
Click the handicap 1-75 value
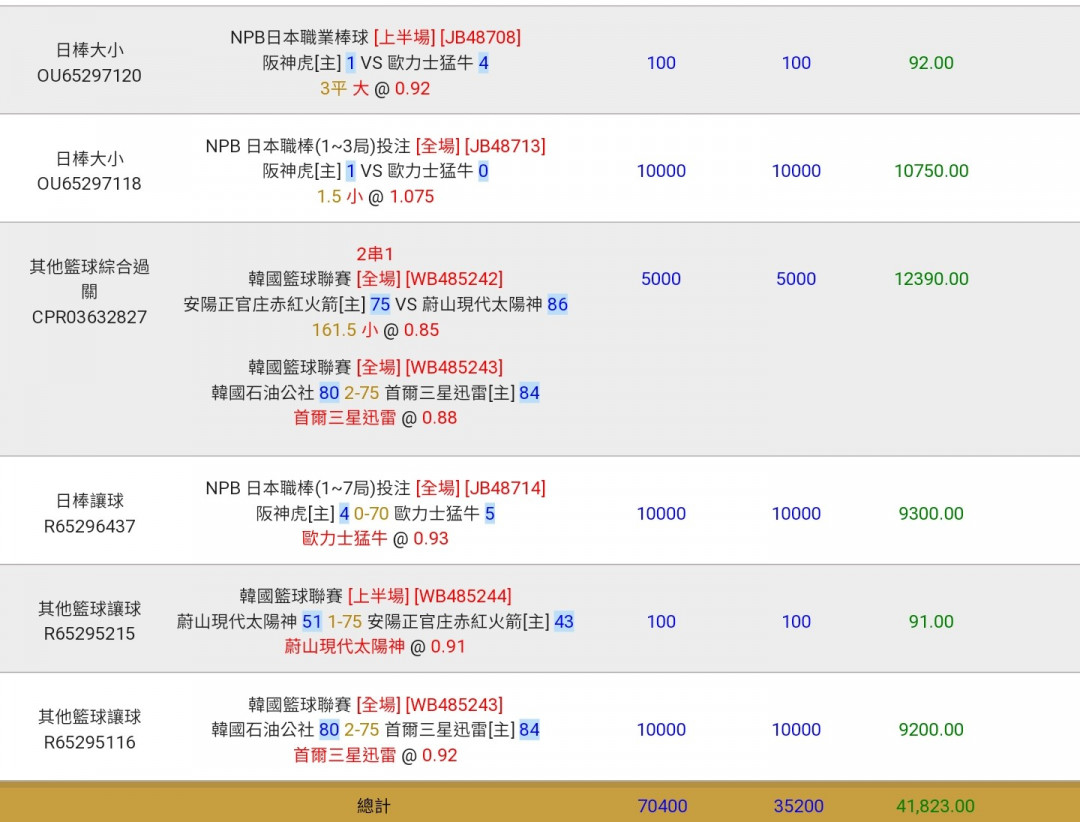coord(344,621)
